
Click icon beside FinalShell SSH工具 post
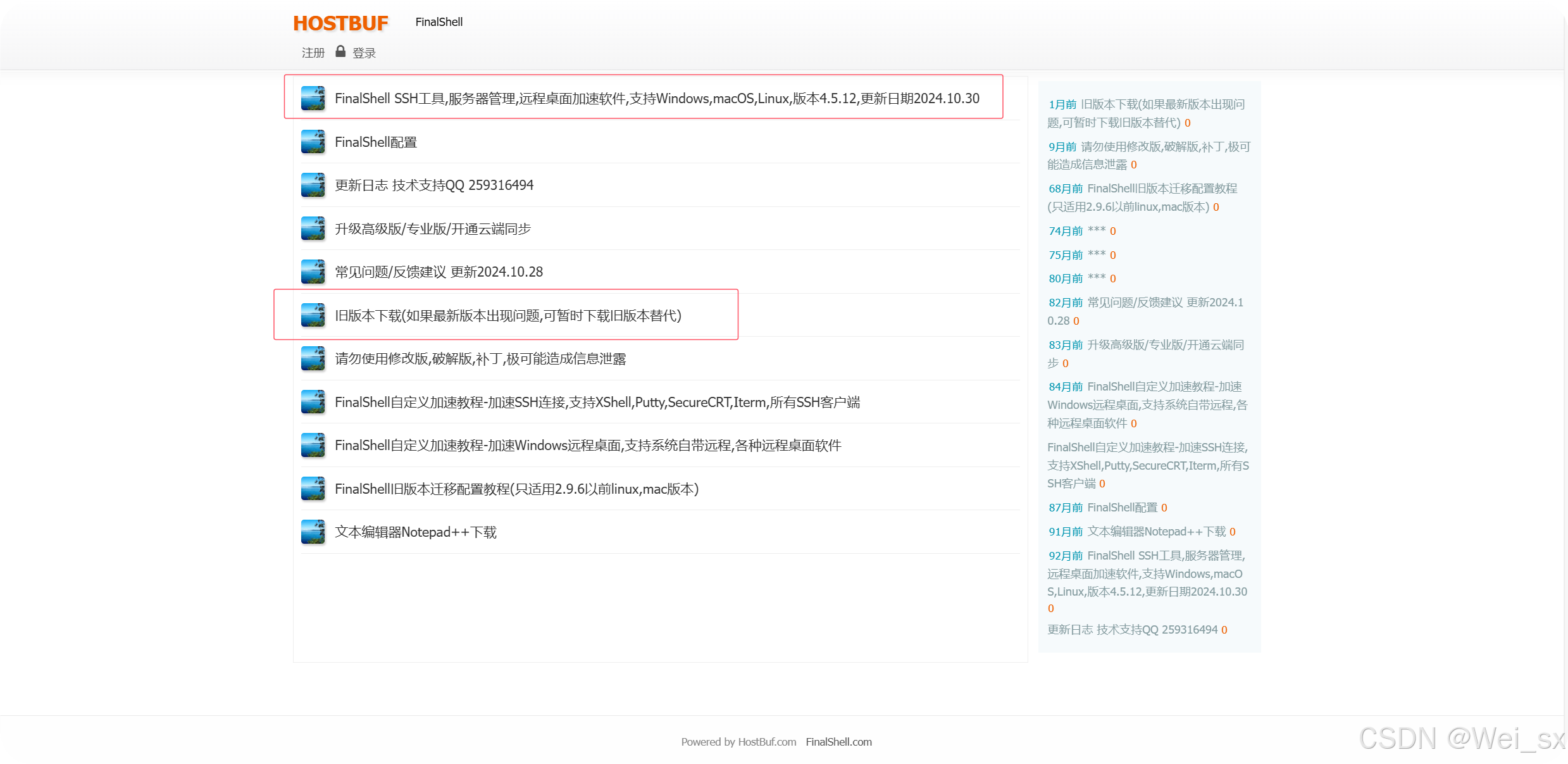point(313,98)
